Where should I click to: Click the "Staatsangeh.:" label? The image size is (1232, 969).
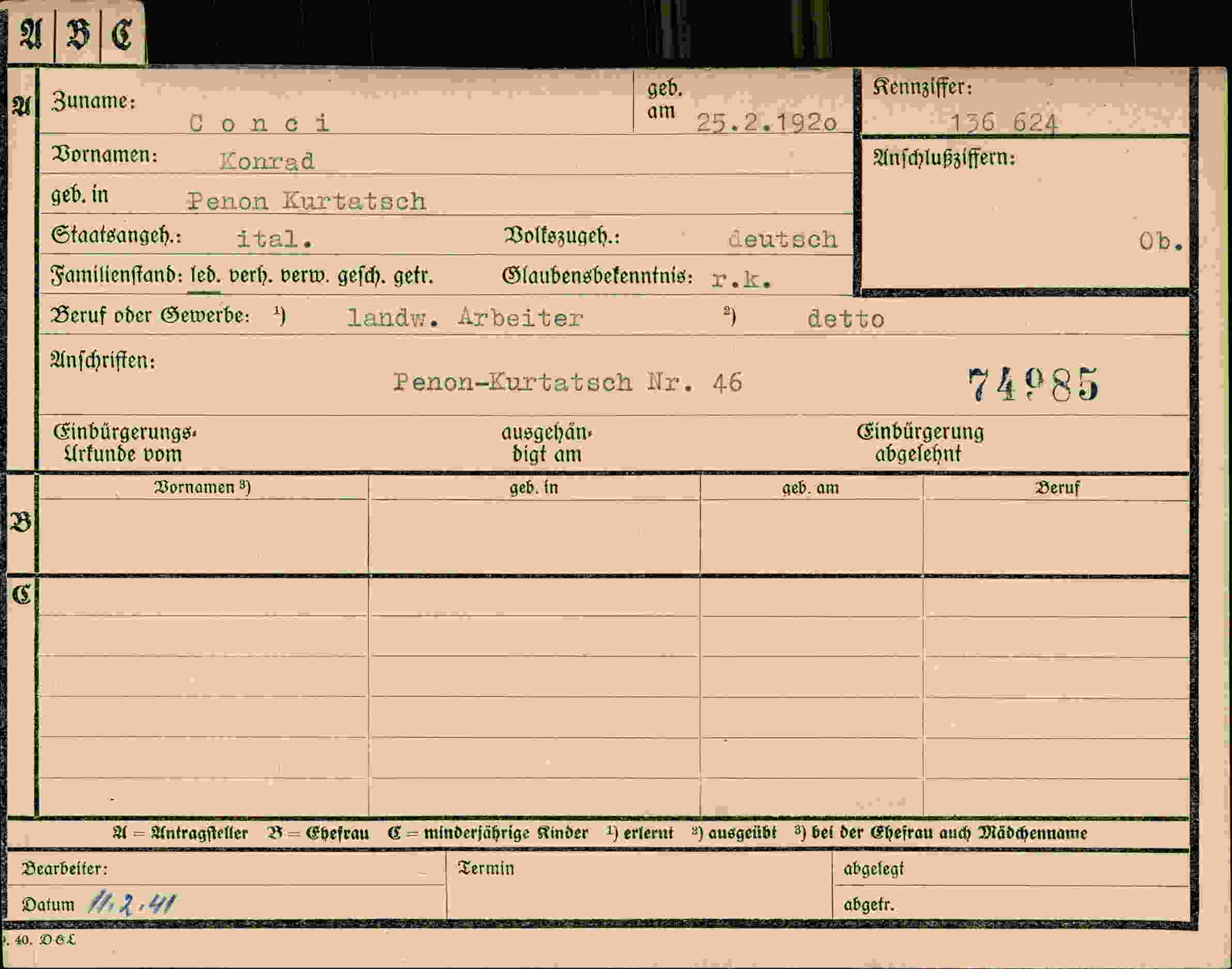click(x=116, y=236)
